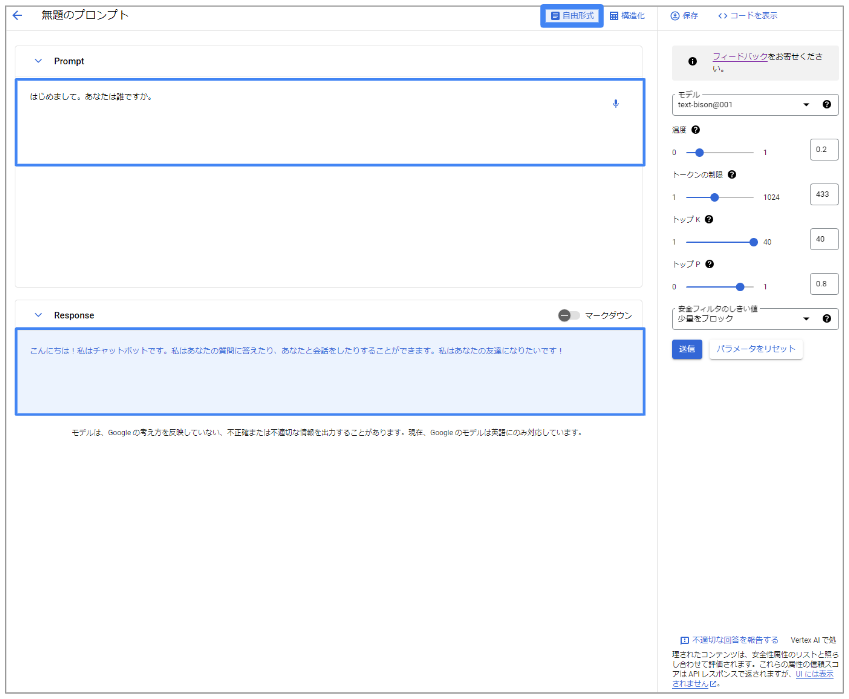Click the response text output area
Image resolution: width=849 pixels, height=699 pixels.
330,372
